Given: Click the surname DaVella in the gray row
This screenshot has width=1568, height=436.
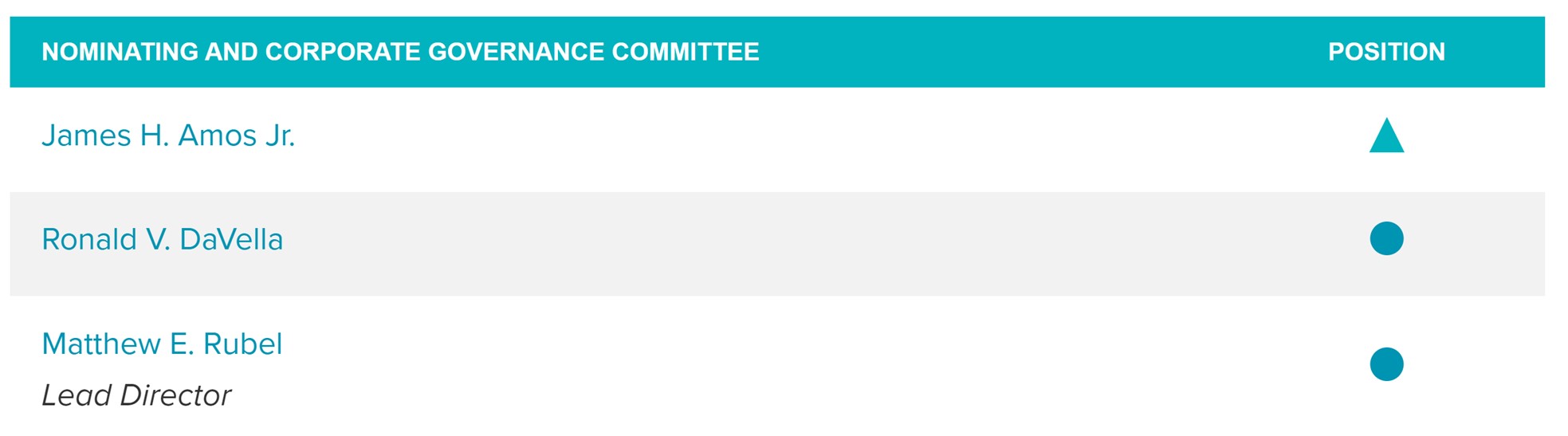Looking at the screenshot, I should tap(231, 239).
